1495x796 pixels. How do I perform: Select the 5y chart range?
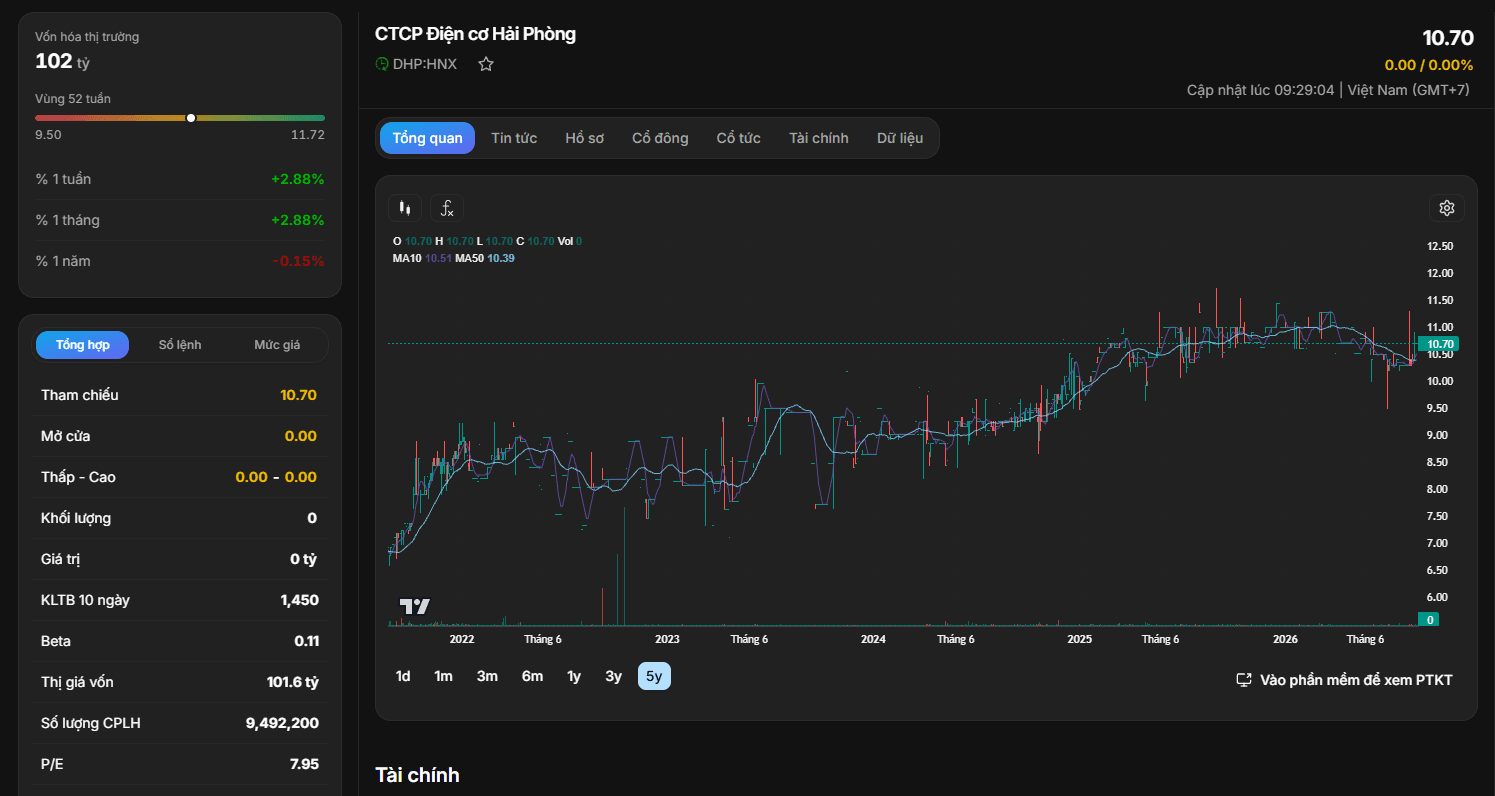[654, 677]
